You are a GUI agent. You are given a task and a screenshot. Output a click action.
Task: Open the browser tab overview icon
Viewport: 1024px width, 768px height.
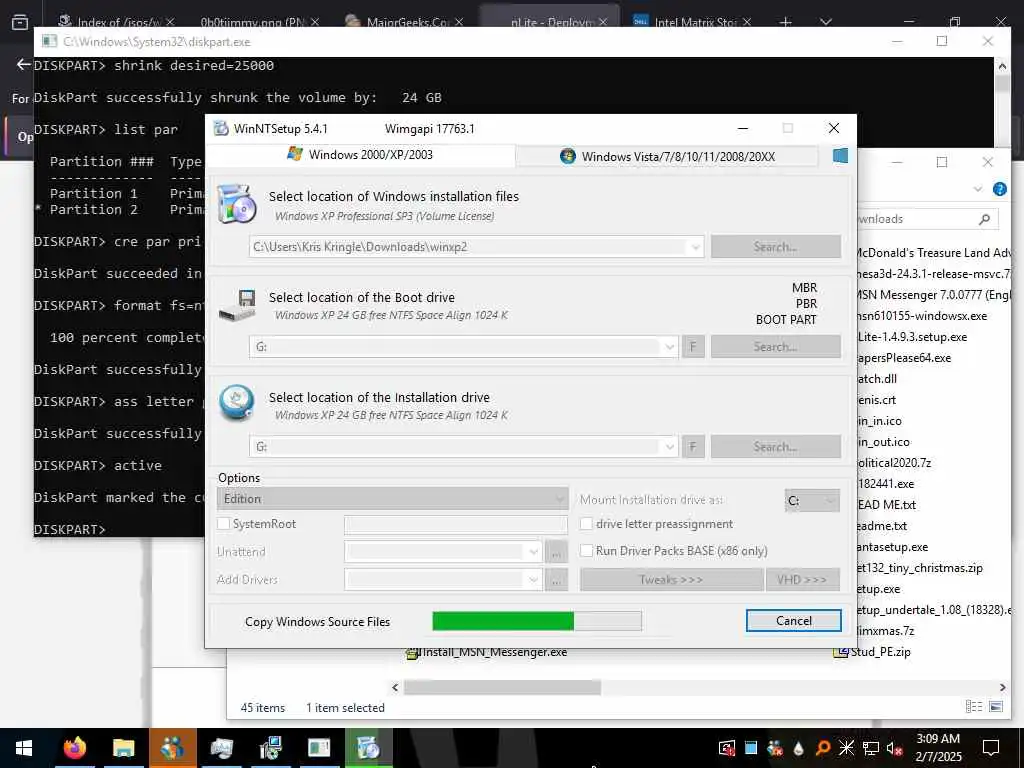tap(20, 22)
